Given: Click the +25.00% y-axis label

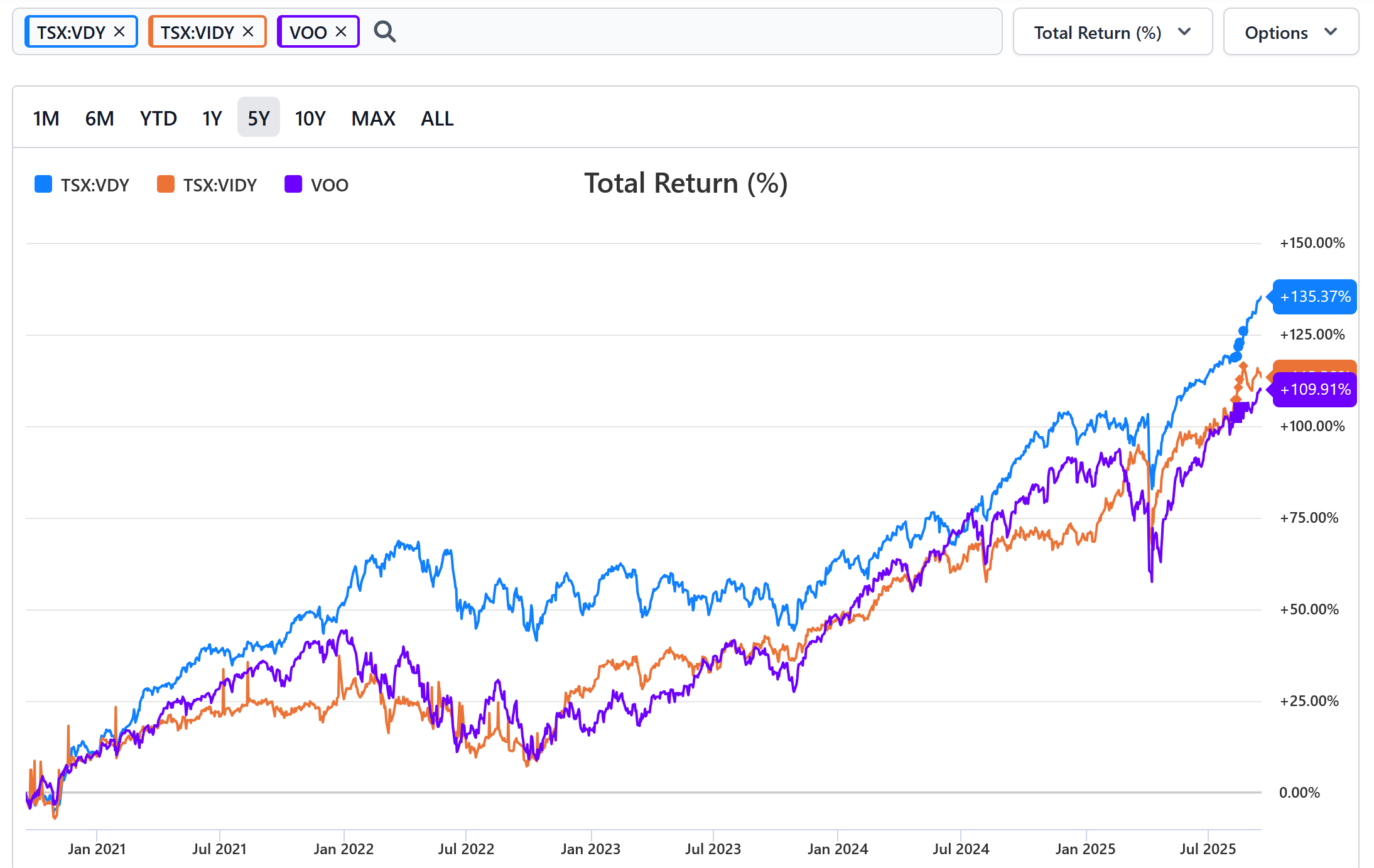Looking at the screenshot, I should point(1309,701).
